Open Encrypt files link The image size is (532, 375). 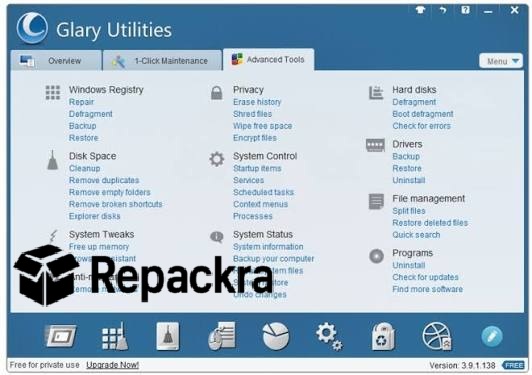[255, 138]
